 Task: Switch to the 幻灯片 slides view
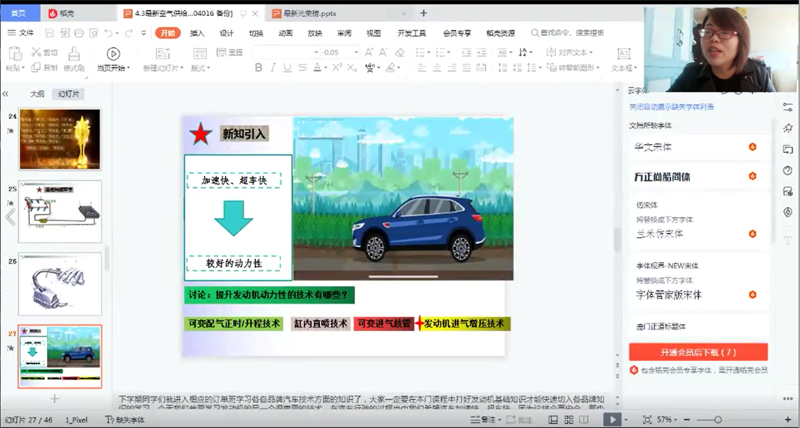coord(66,93)
